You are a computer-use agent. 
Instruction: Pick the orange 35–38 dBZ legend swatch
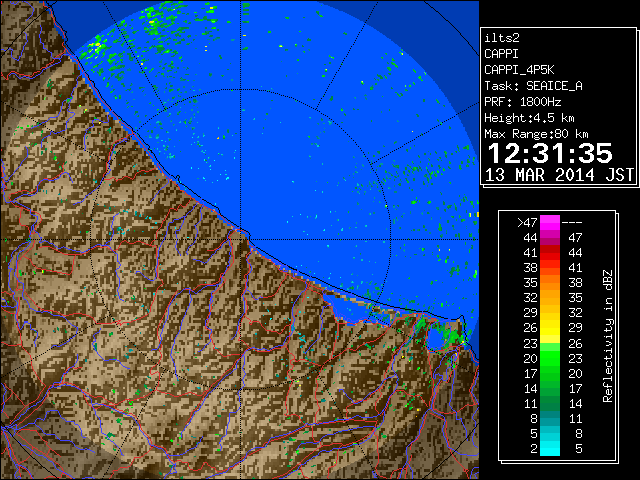[x=550, y=282]
